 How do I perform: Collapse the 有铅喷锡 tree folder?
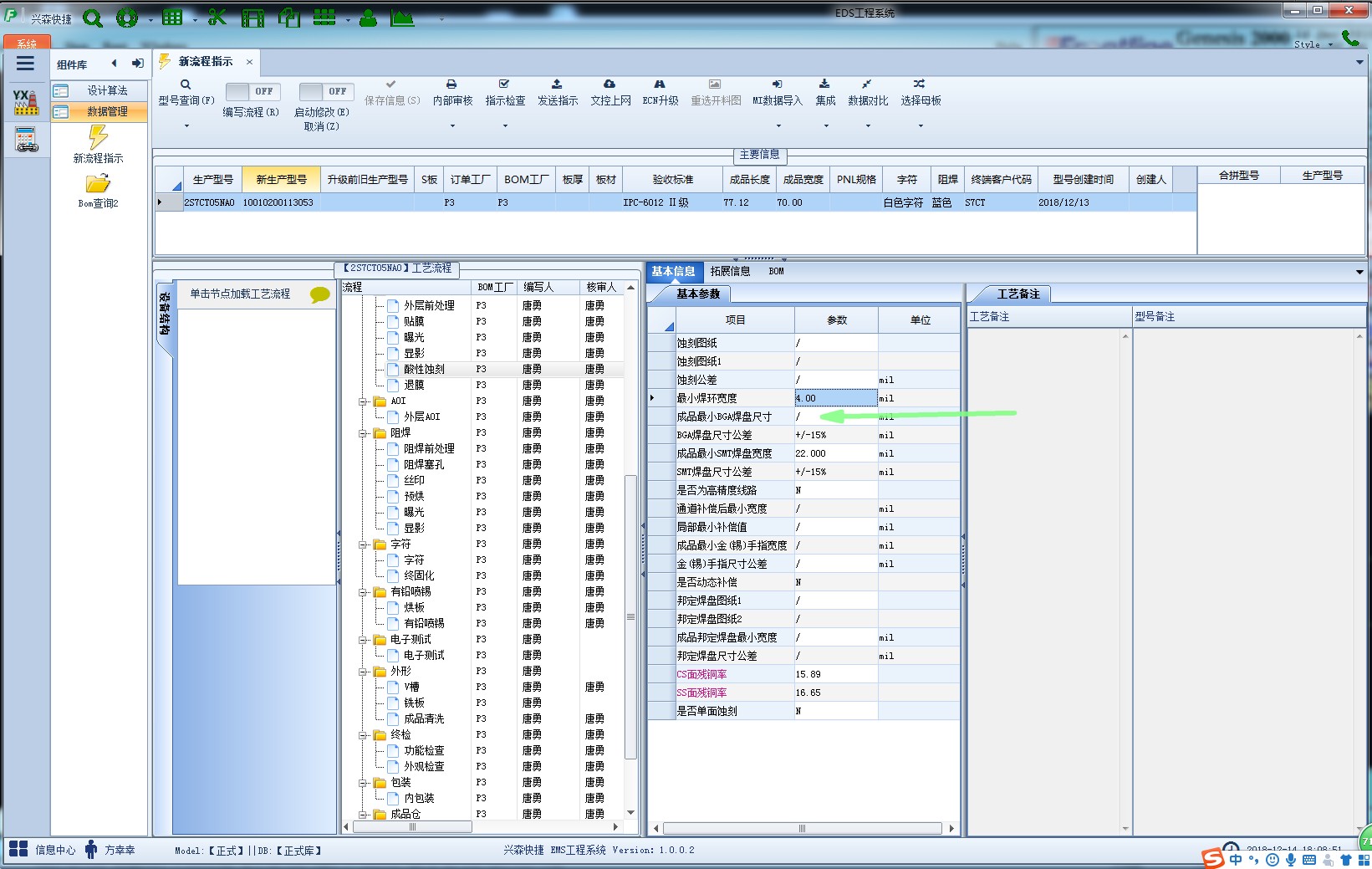click(364, 592)
